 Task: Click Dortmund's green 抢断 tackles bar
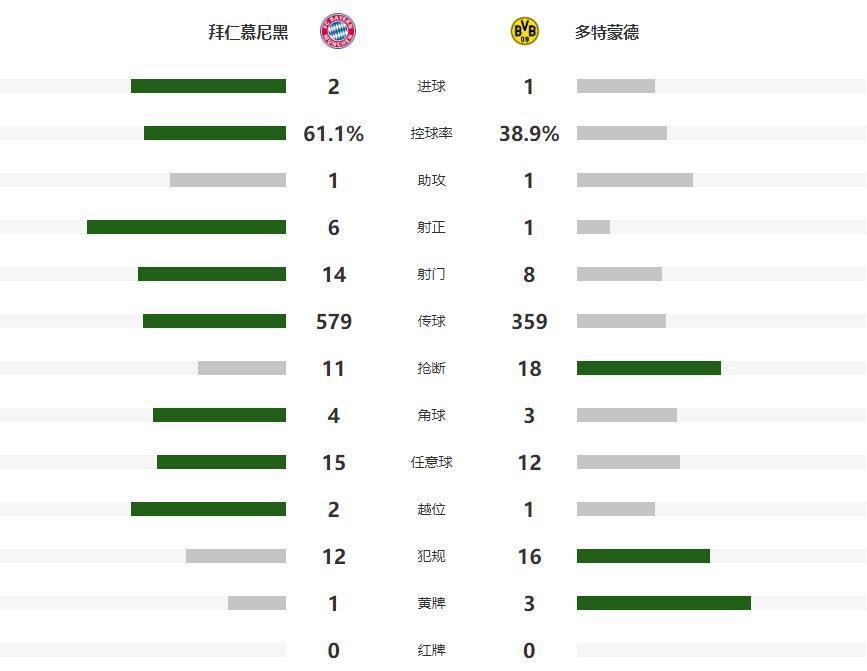[x=649, y=368]
